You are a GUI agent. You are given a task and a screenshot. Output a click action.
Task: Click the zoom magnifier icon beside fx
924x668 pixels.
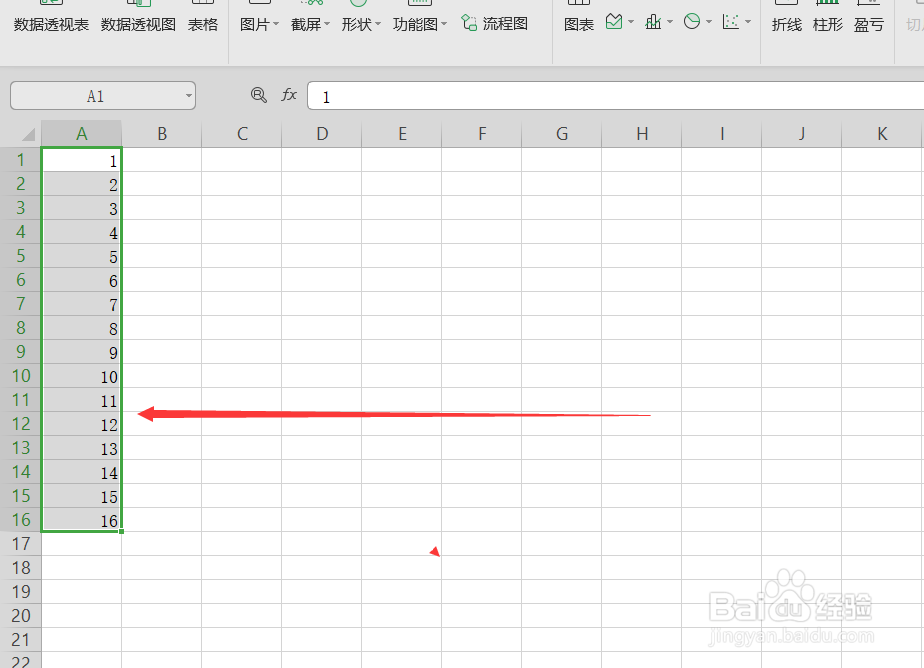259,95
